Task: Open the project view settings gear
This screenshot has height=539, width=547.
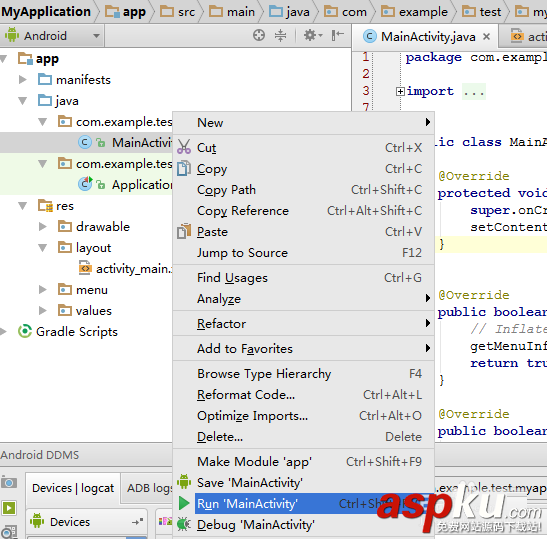Action: click(x=313, y=35)
